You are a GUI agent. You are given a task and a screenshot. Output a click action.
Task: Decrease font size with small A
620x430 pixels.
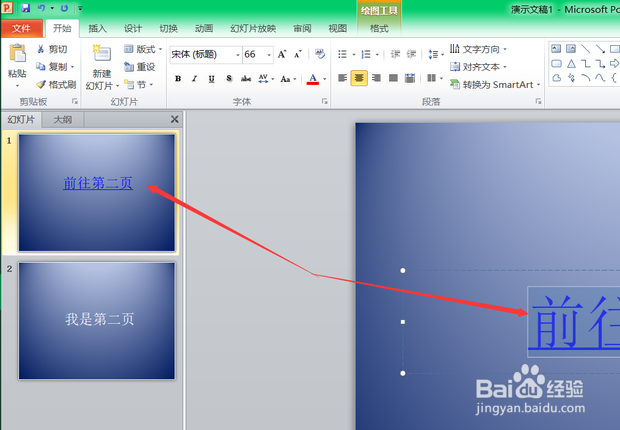298,54
